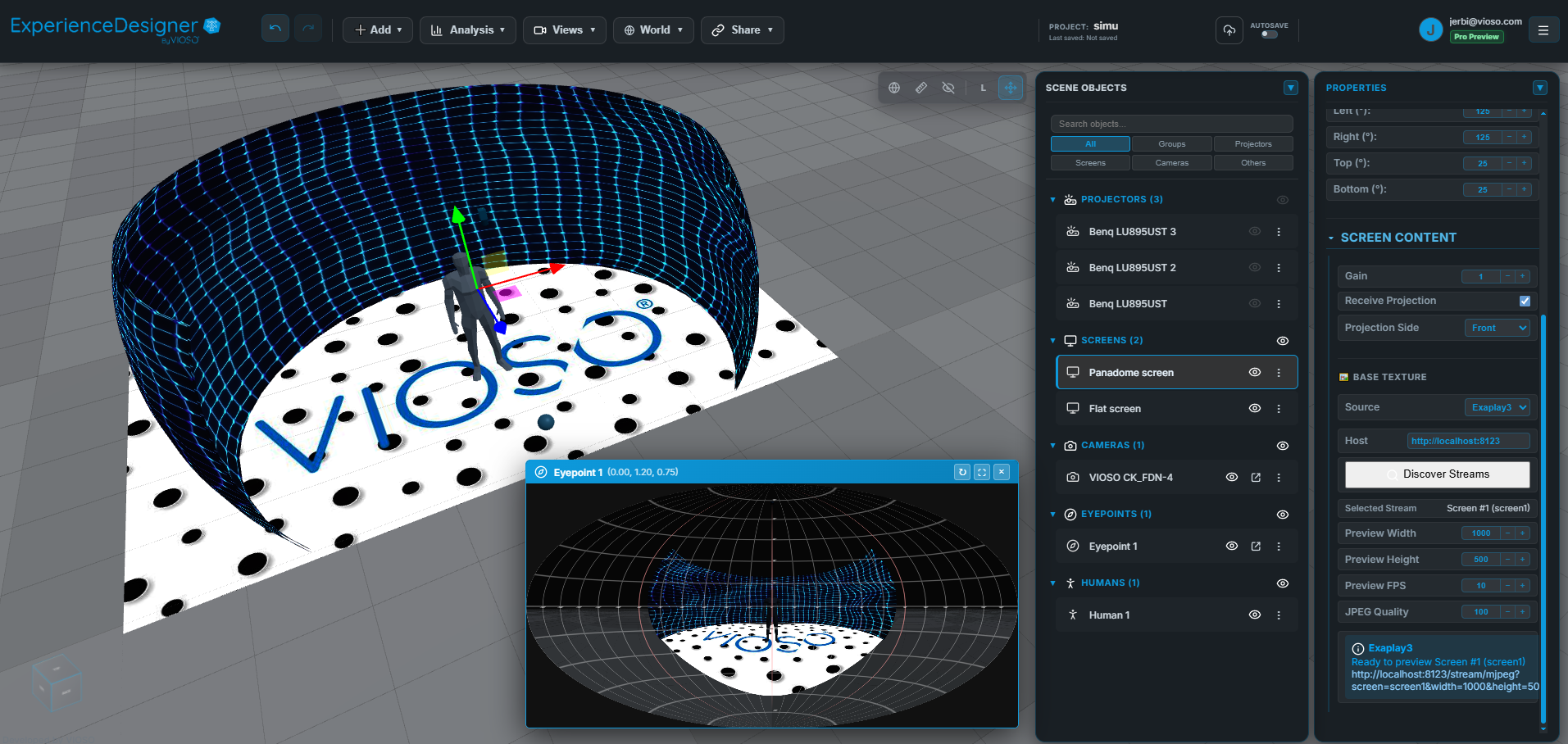Viewport: 1568px width, 744px height.
Task: Open options menu for Panadome screen
Action: click(x=1279, y=373)
